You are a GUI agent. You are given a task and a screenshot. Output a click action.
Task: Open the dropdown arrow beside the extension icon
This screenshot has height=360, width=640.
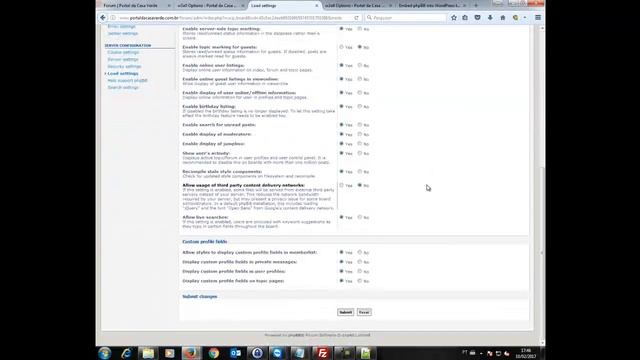[525, 18]
